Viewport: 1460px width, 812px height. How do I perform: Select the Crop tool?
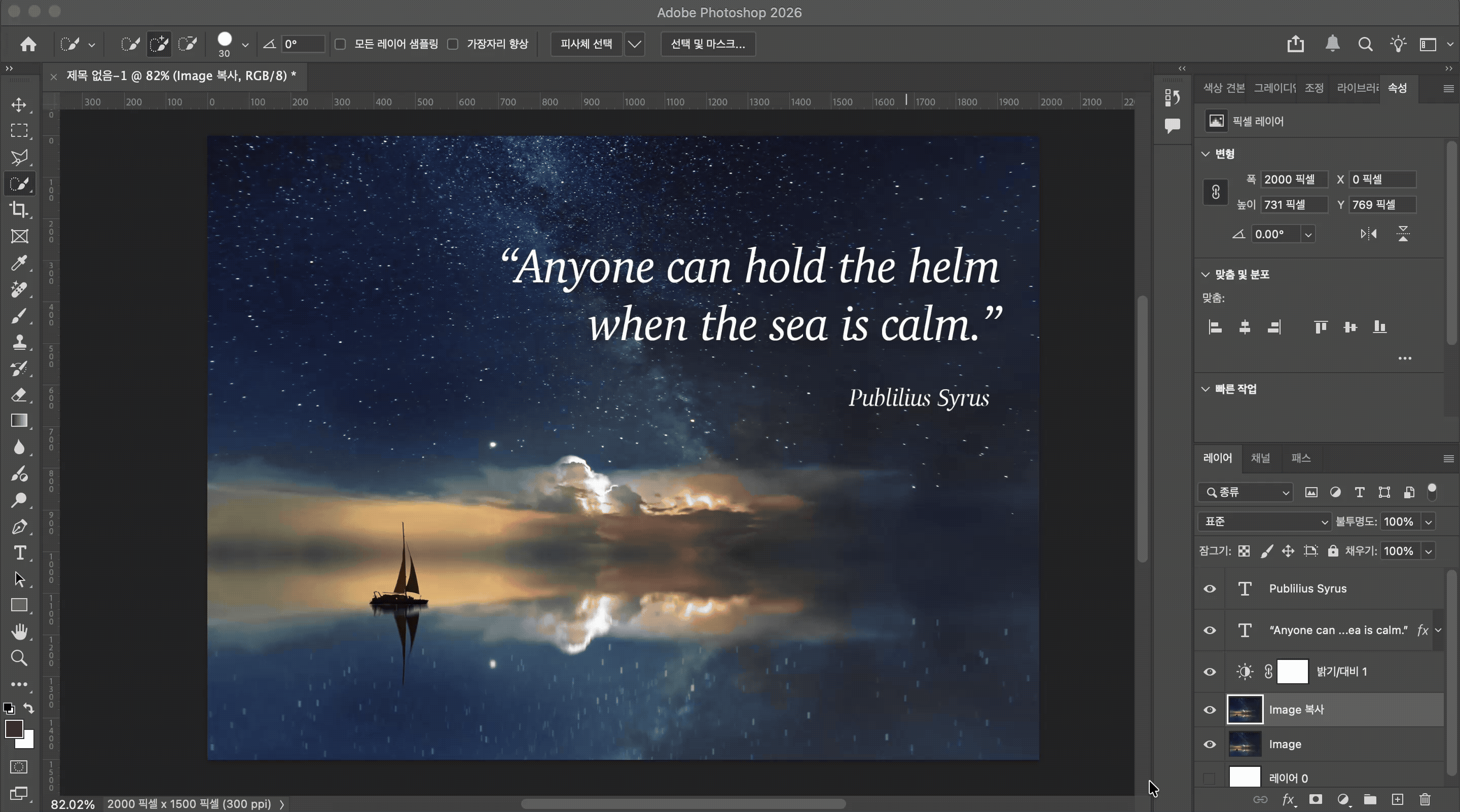pyautogui.click(x=19, y=210)
